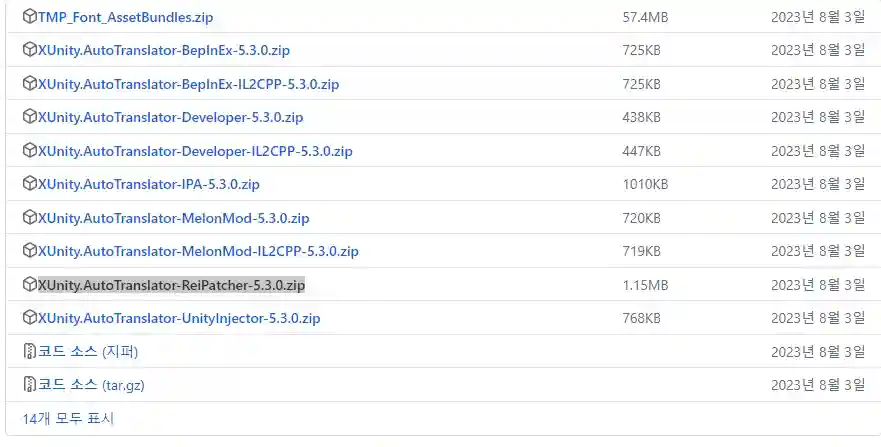The height and width of the screenshot is (447, 881).
Task: Click the 447KB size value
Action: coord(641,151)
